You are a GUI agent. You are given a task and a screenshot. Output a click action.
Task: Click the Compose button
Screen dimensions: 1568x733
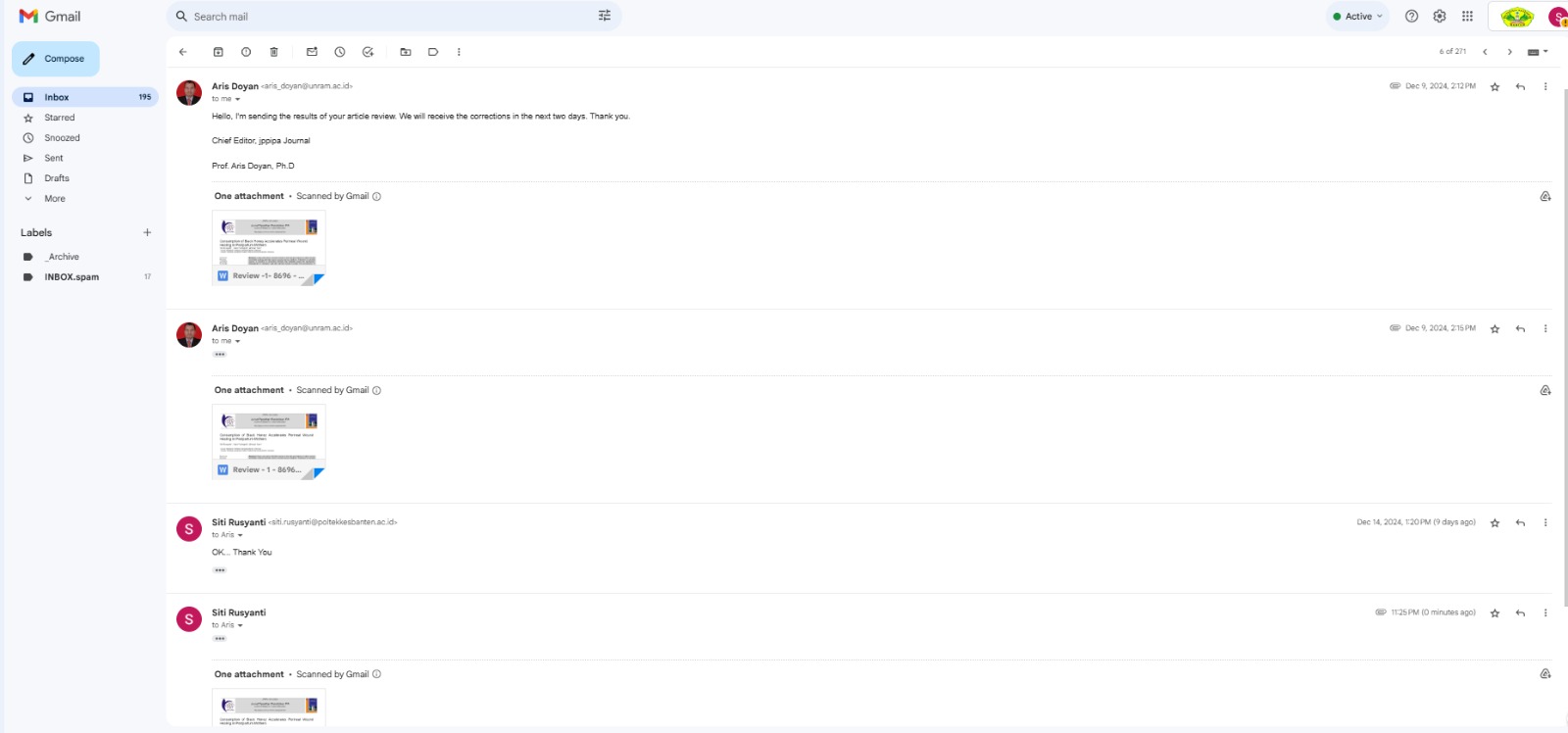(x=56, y=59)
